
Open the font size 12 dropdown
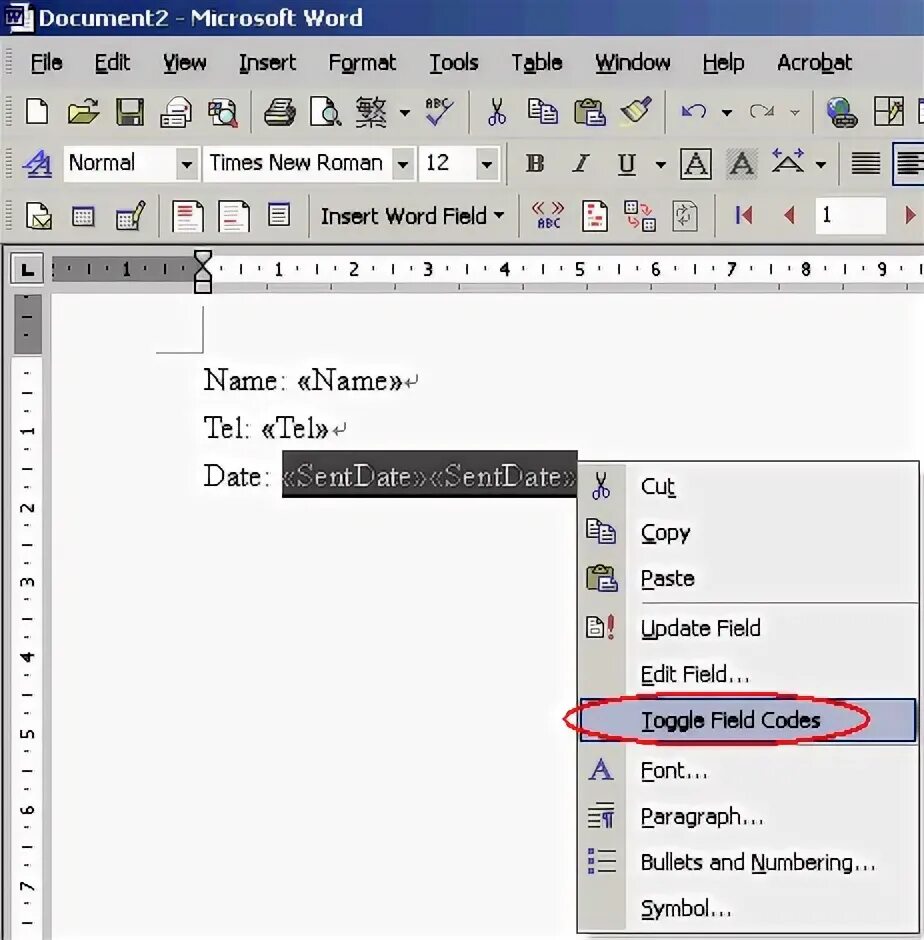click(x=487, y=164)
